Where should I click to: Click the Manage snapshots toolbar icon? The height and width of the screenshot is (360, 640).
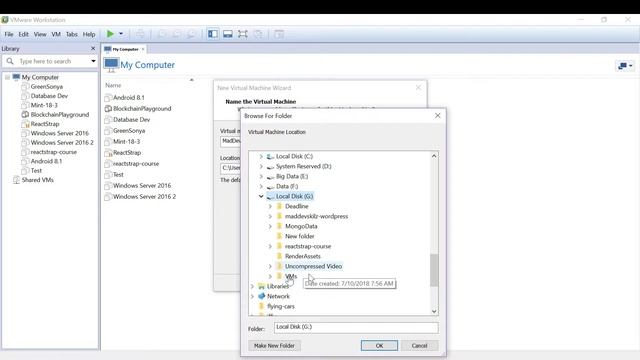191,34
